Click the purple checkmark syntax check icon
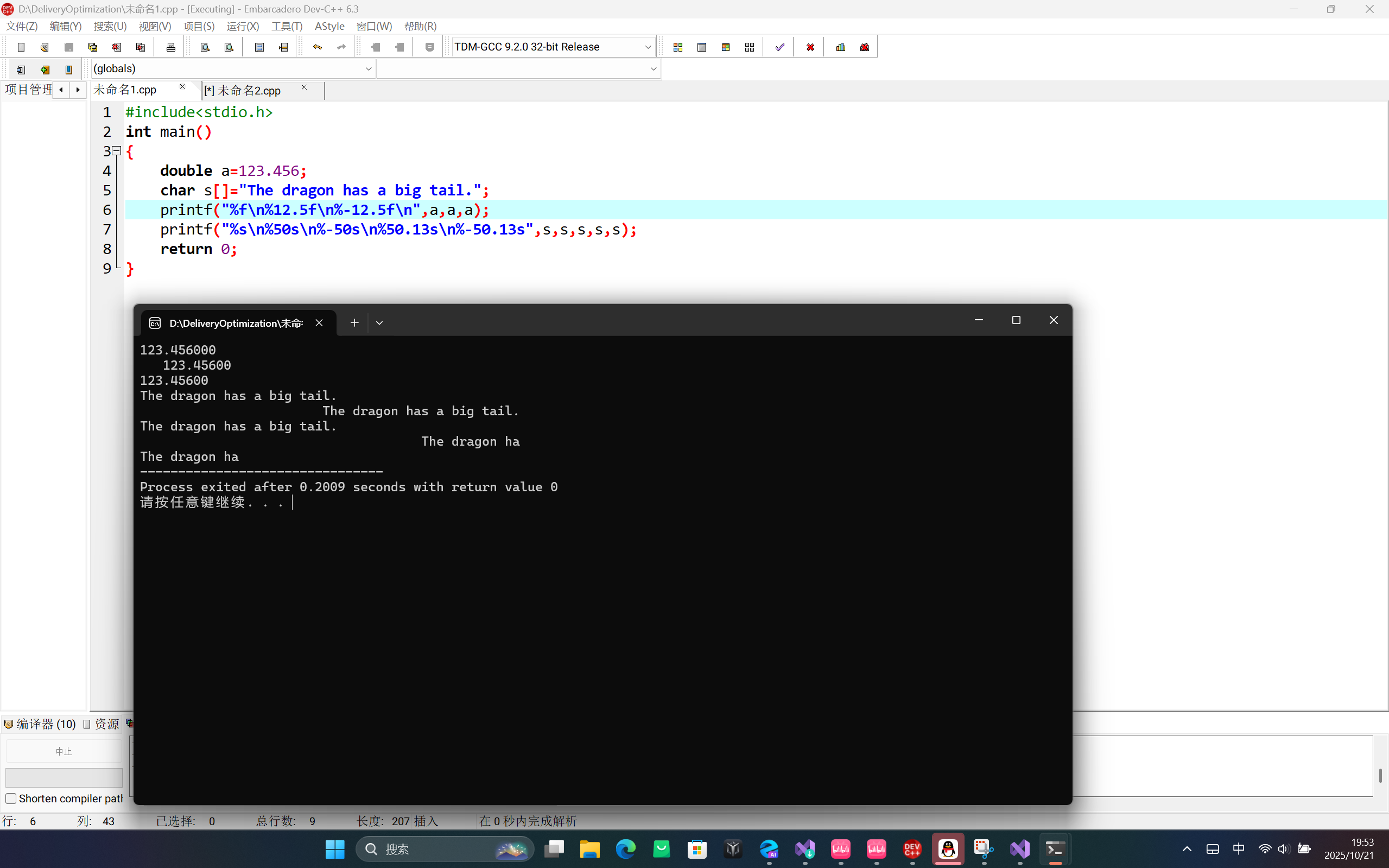 [x=779, y=47]
